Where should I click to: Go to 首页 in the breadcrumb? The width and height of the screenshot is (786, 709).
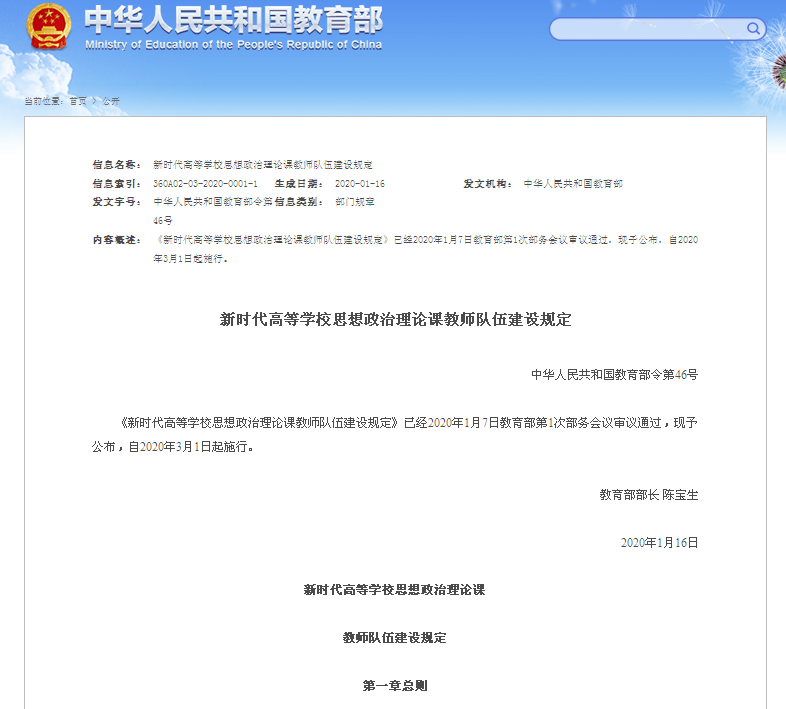click(78, 101)
